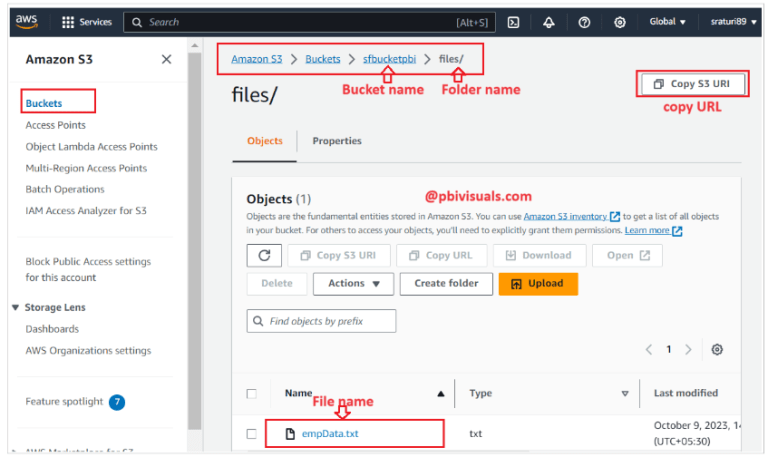This screenshot has width=768, height=457.
Task: Click the sidebar vertical scrollbar
Action: pyautogui.click(x=194, y=240)
